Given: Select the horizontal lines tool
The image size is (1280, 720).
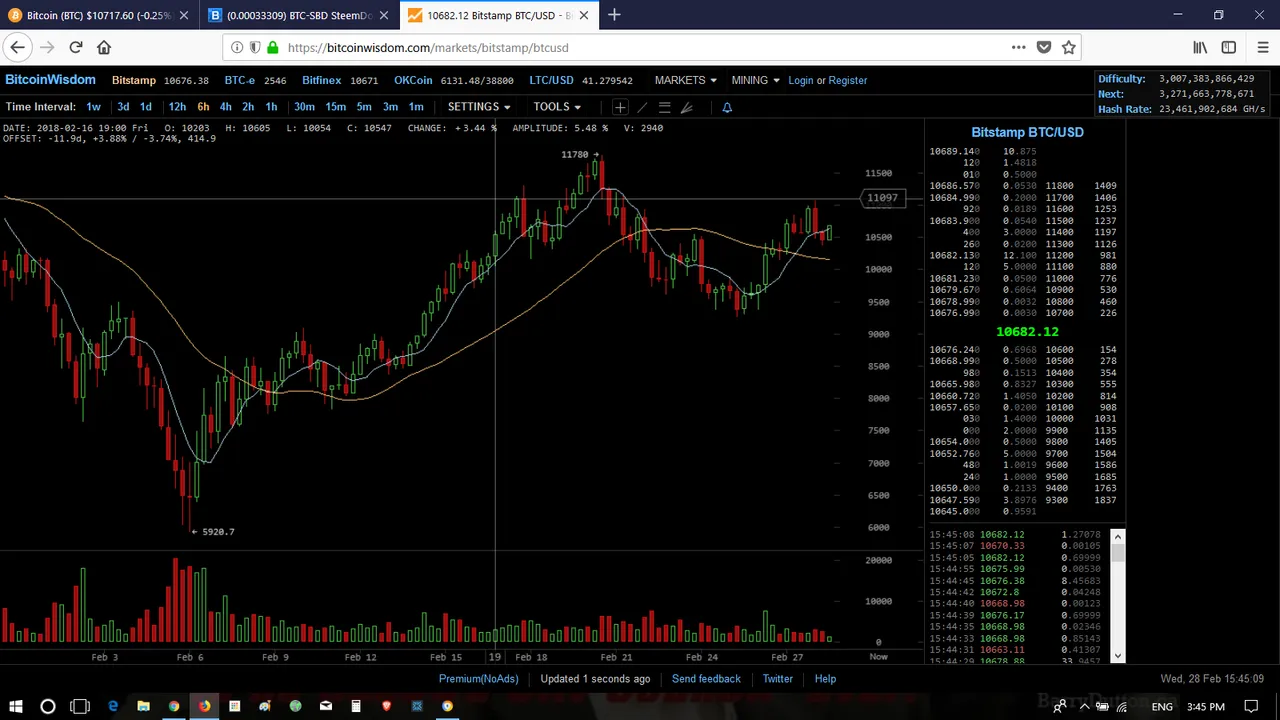Looking at the screenshot, I should point(664,107).
